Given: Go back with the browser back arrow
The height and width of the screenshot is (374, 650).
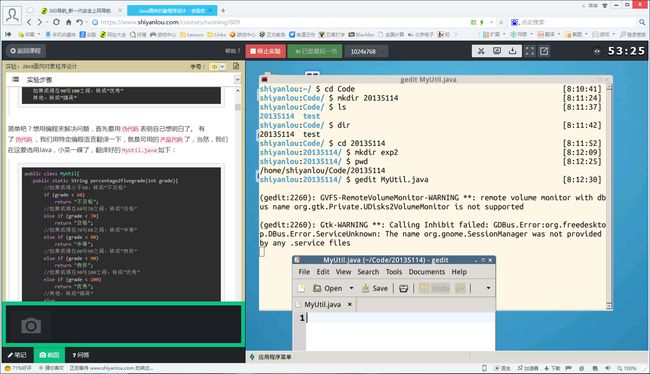Looking at the screenshot, I should coord(29,22).
